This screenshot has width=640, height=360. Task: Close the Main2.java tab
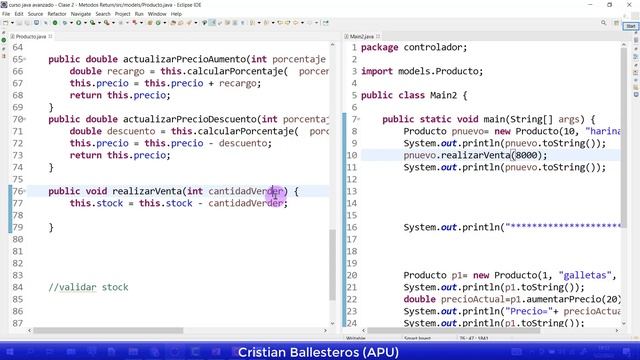378,36
